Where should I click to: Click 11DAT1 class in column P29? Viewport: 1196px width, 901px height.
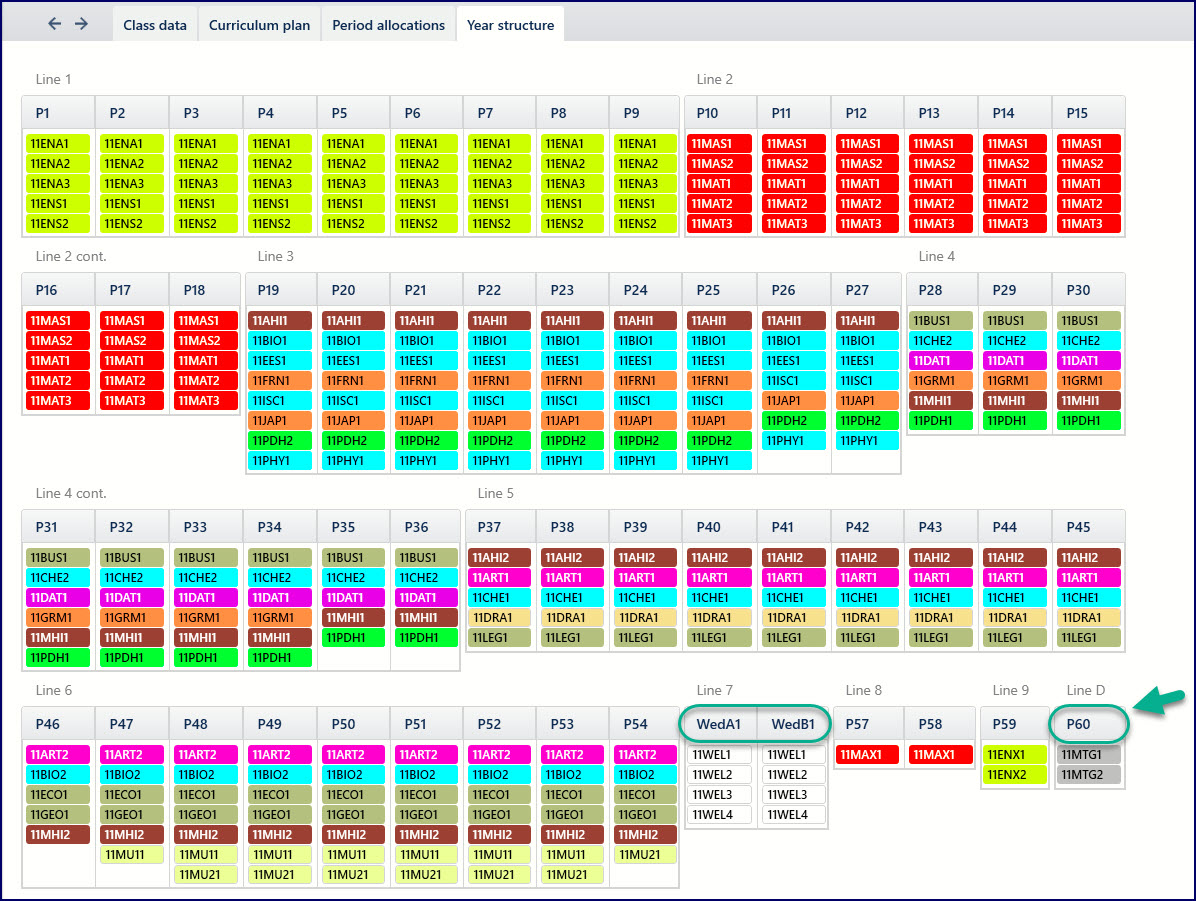1014,360
